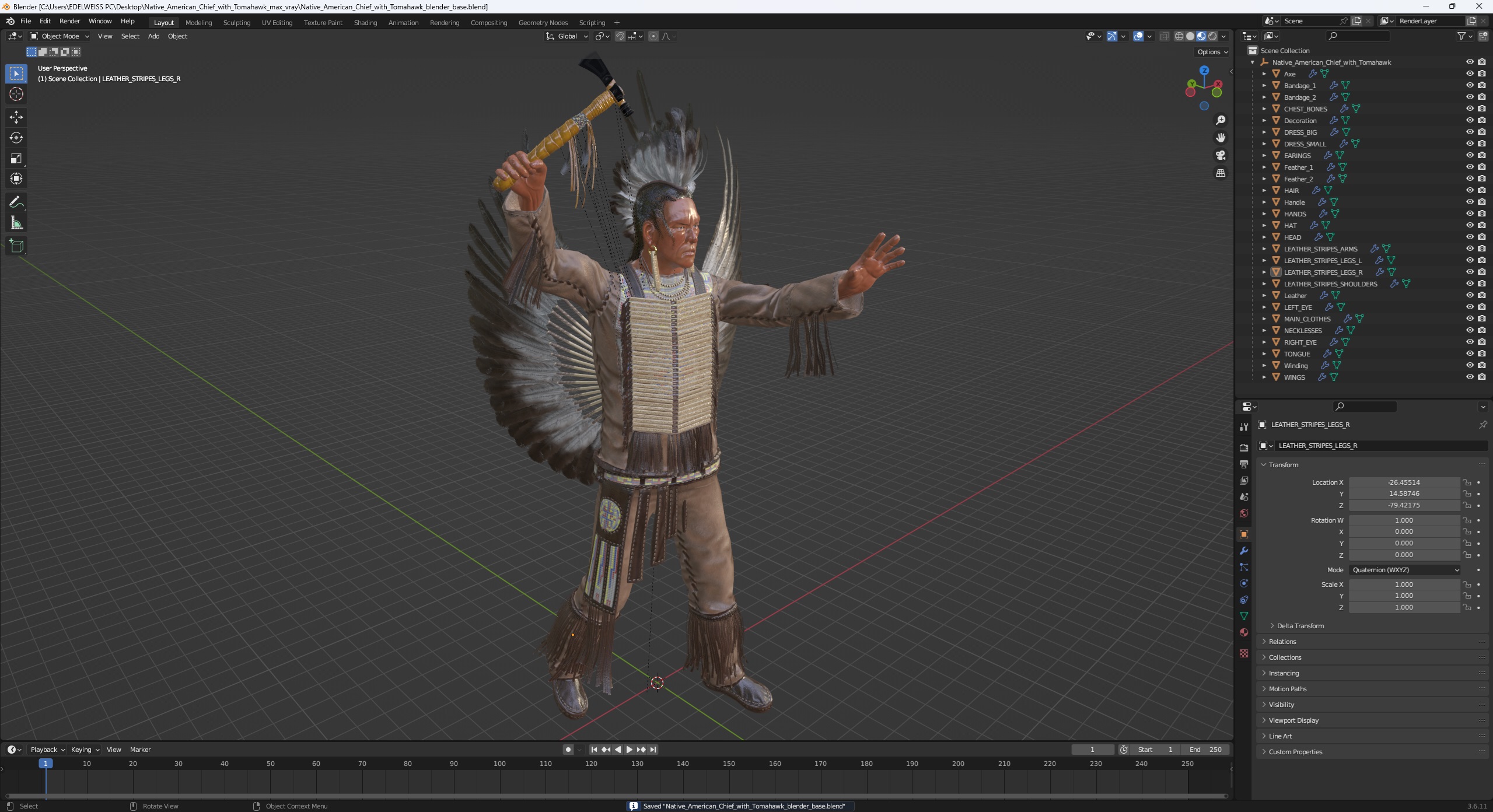Jump to the timeline end frame
1493x812 pixels.
[x=653, y=750]
